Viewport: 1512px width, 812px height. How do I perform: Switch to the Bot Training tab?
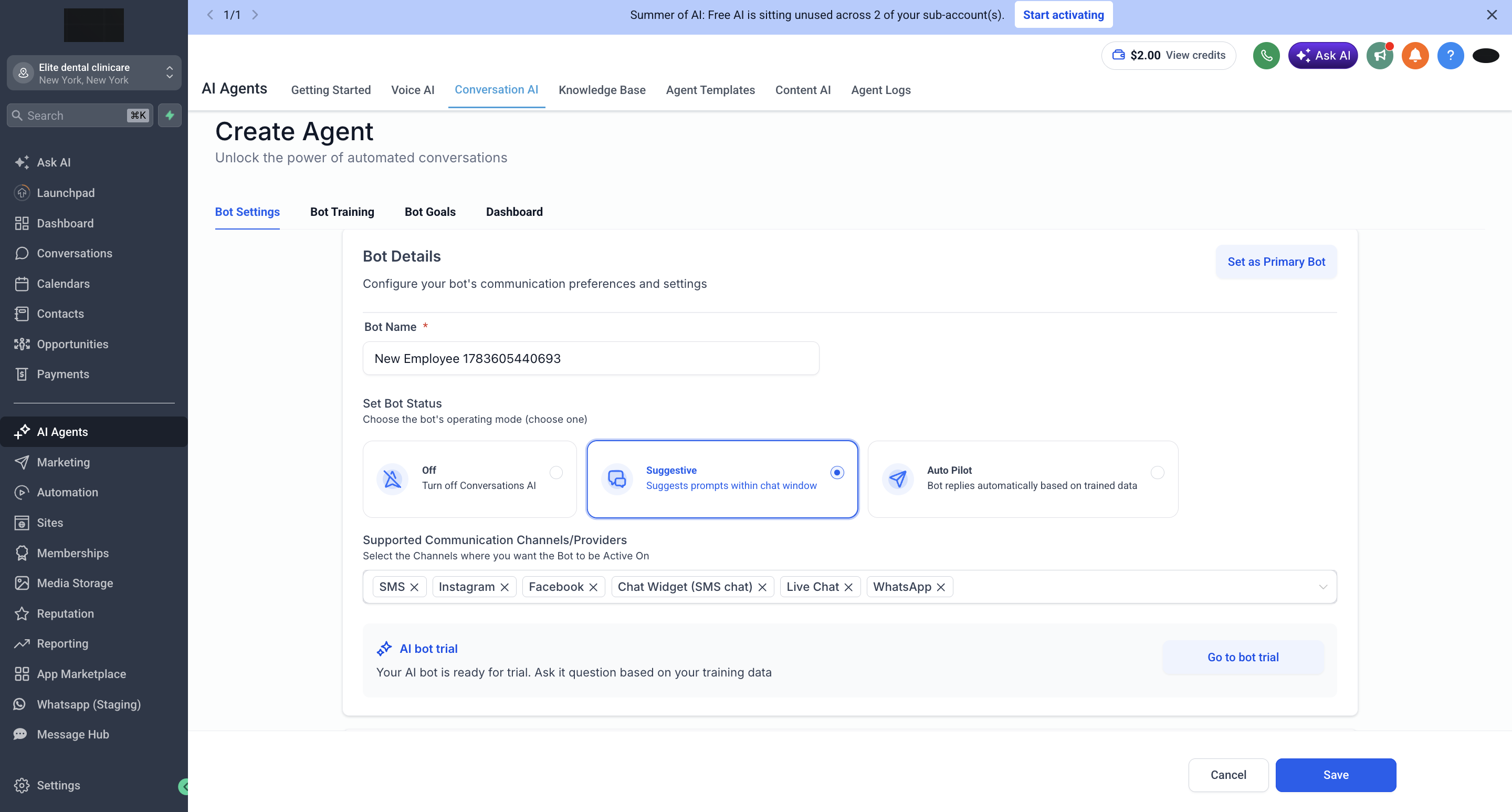(342, 212)
